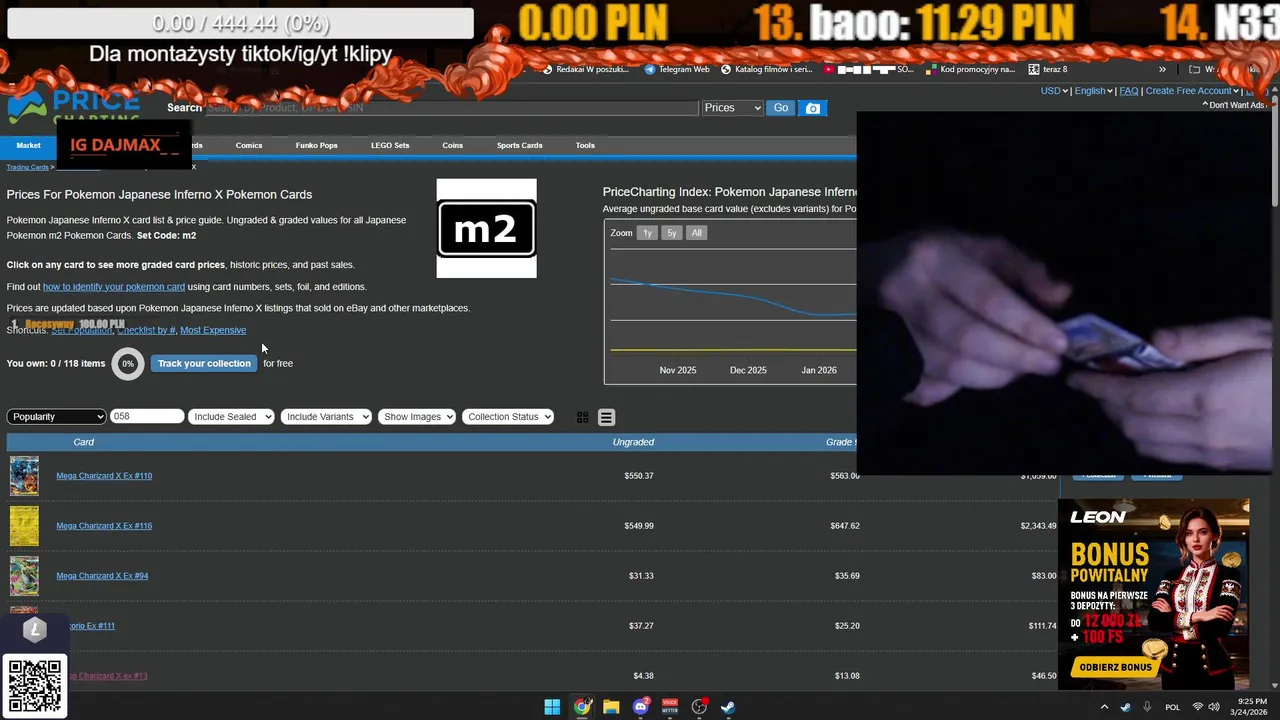This screenshot has width=1280, height=720.
Task: Open Mega Charizard X Ex #110 link
Action: tap(104, 476)
